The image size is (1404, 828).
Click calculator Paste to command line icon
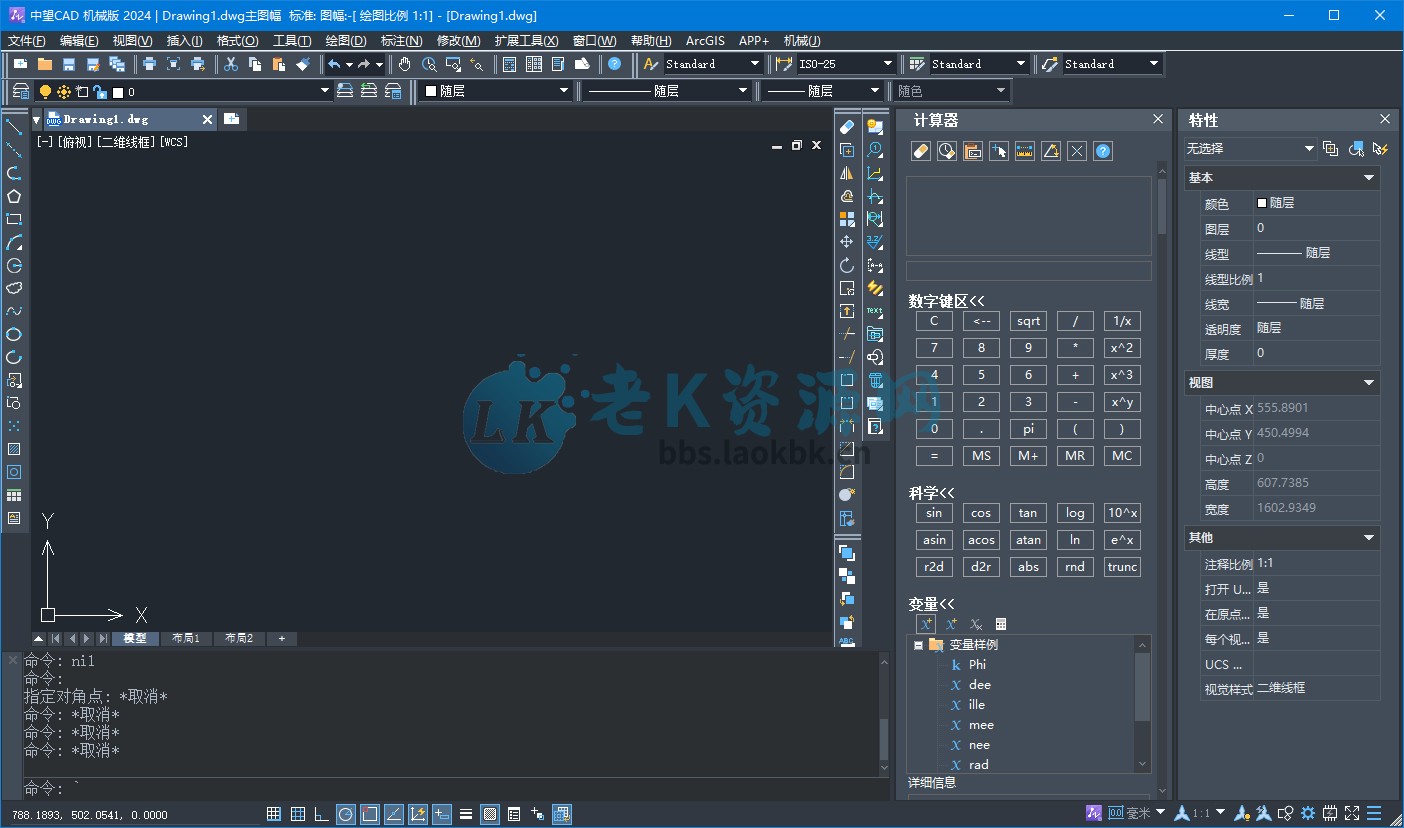coord(973,151)
